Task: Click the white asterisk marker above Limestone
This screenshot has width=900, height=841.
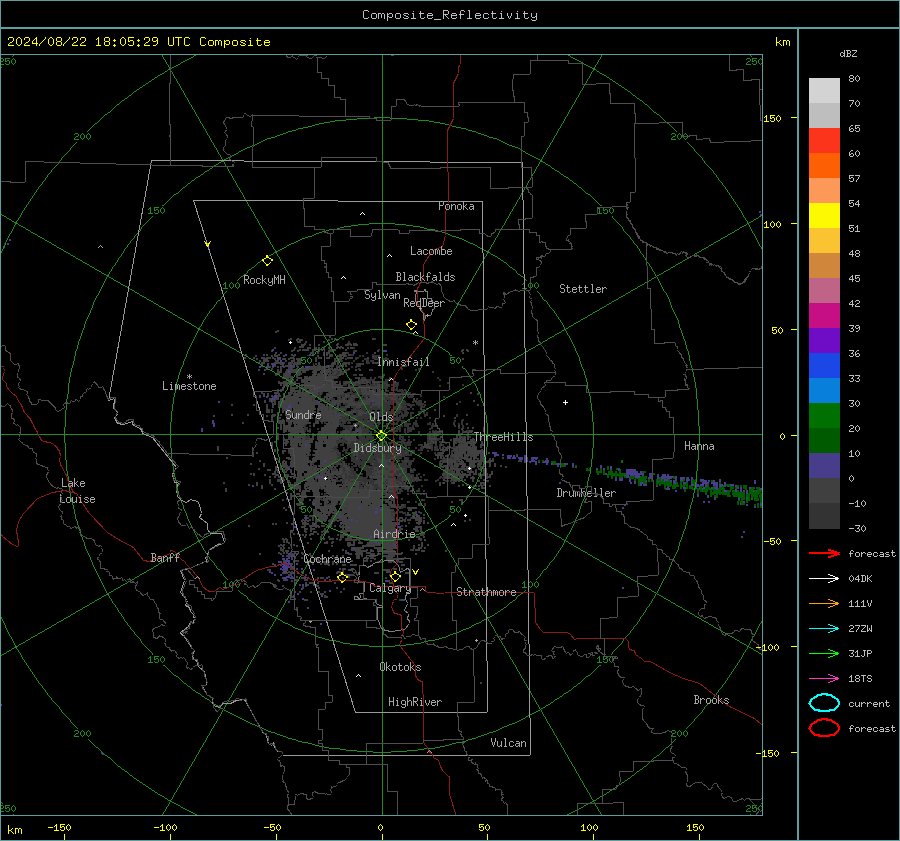Action: pos(189,377)
